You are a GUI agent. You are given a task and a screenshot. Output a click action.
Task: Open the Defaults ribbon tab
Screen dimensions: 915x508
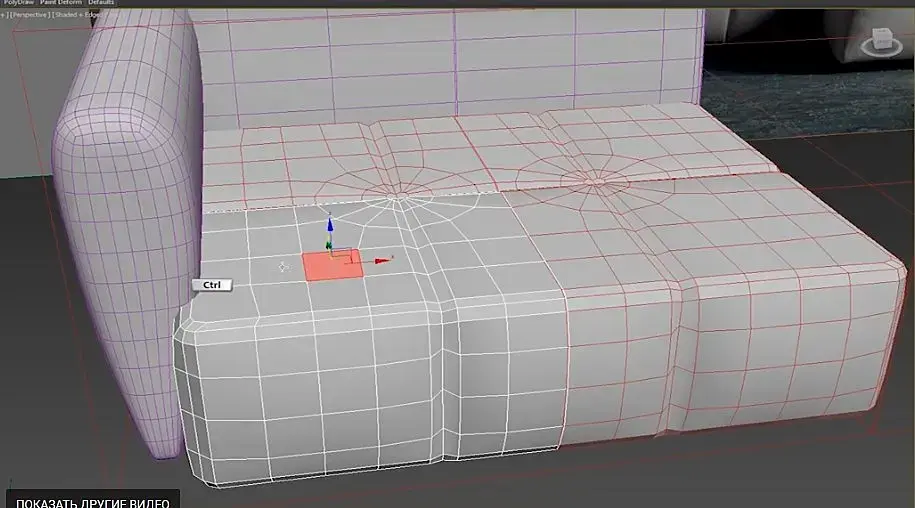coord(101,2)
